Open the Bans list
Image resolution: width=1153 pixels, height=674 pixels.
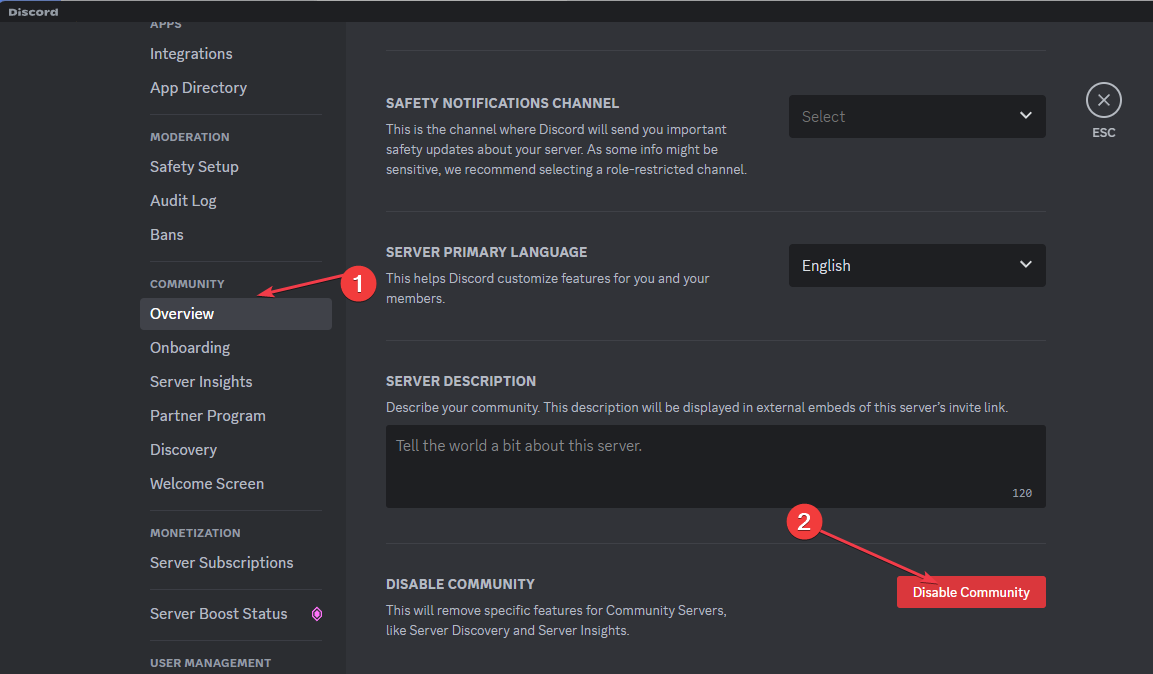point(167,234)
